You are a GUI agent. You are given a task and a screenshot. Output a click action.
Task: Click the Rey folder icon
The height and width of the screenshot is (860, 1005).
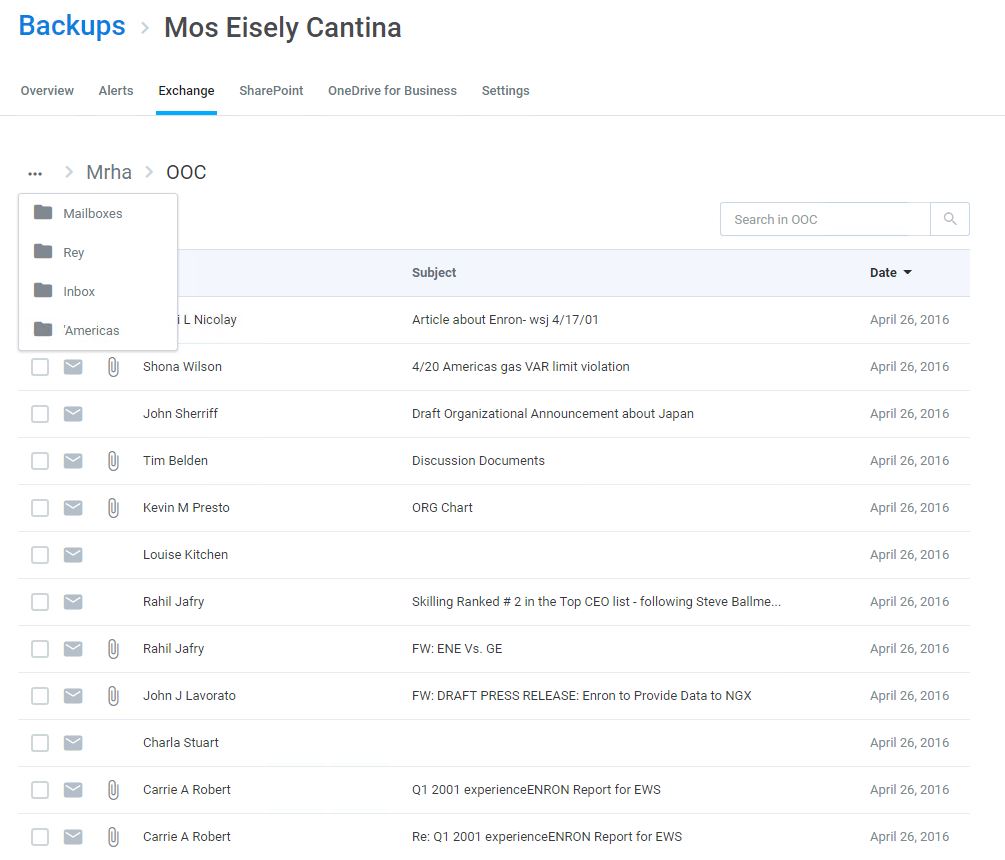pos(43,251)
